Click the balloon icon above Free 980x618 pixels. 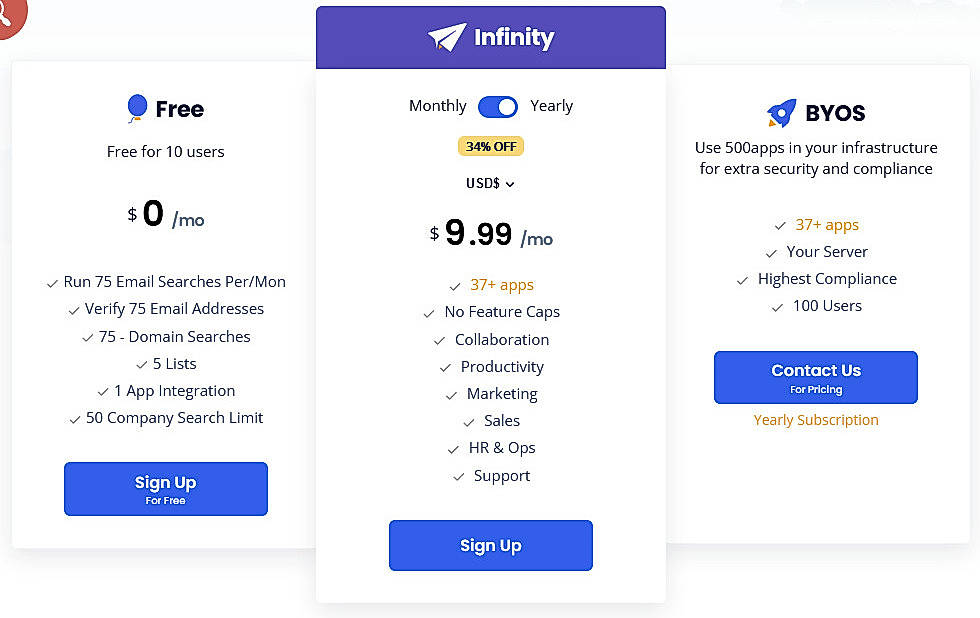[x=137, y=107]
